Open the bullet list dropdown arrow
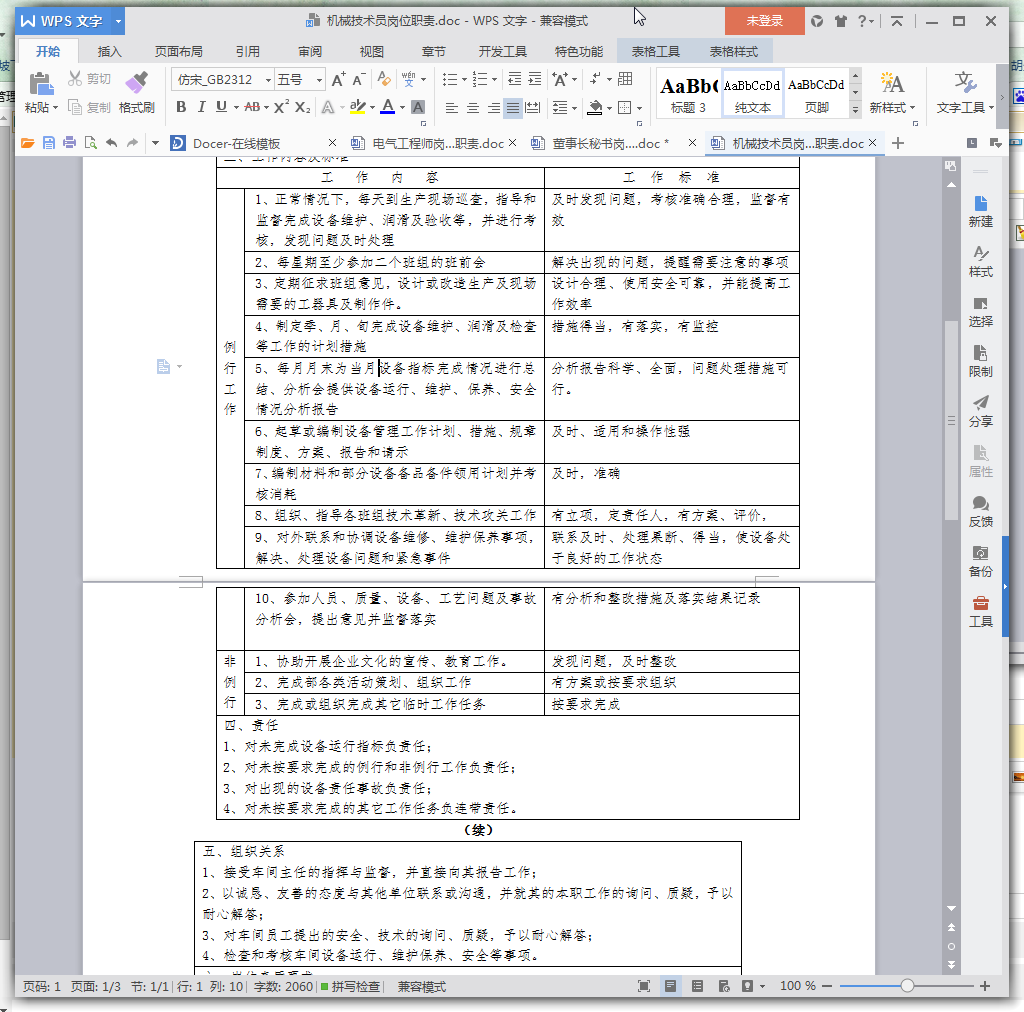 point(464,80)
